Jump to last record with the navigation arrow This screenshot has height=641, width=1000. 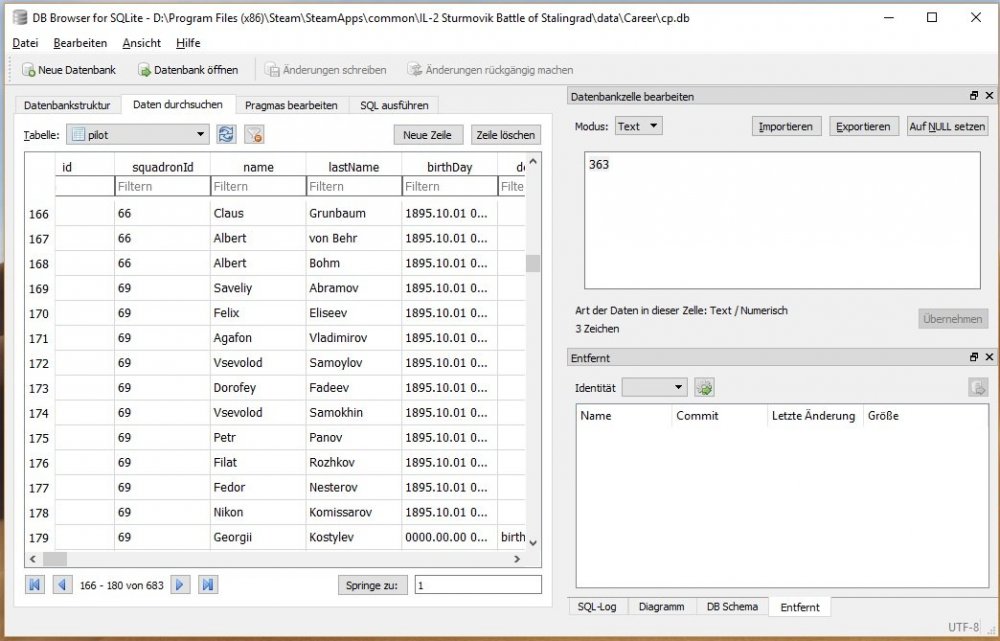coord(208,585)
